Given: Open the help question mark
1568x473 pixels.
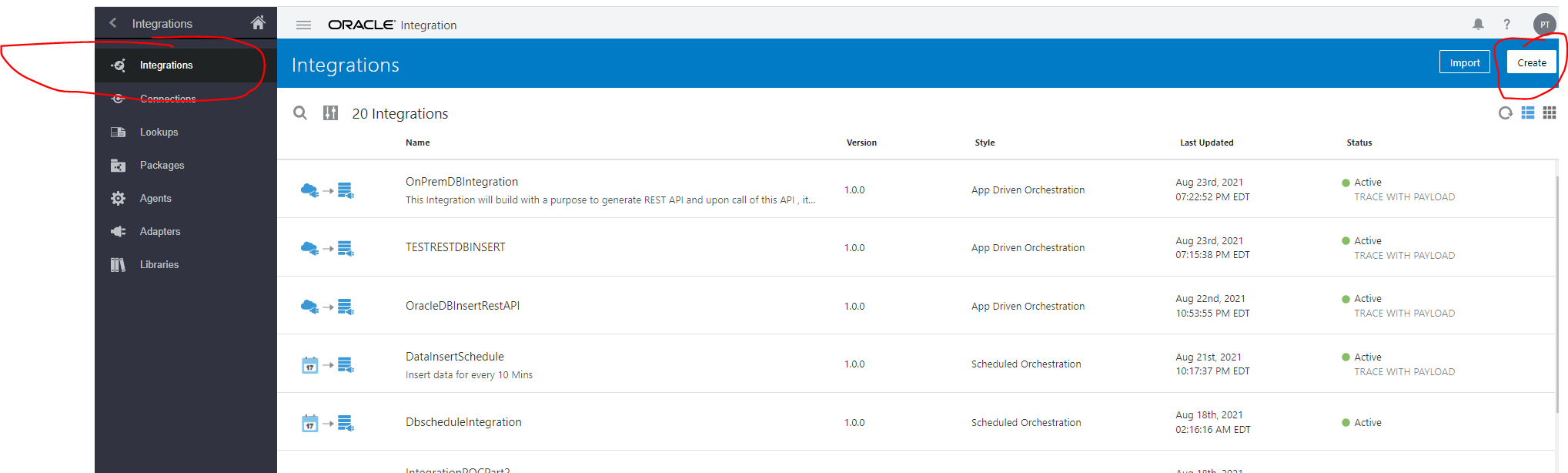Looking at the screenshot, I should tap(1507, 25).
